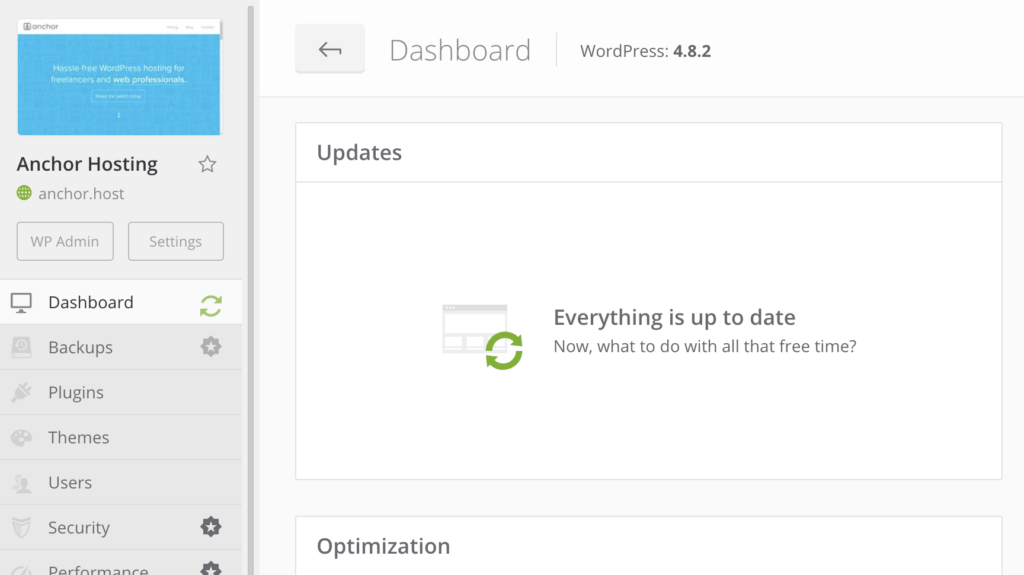The width and height of the screenshot is (1024, 575).
Task: Click the Themes palette icon
Action: 21,437
